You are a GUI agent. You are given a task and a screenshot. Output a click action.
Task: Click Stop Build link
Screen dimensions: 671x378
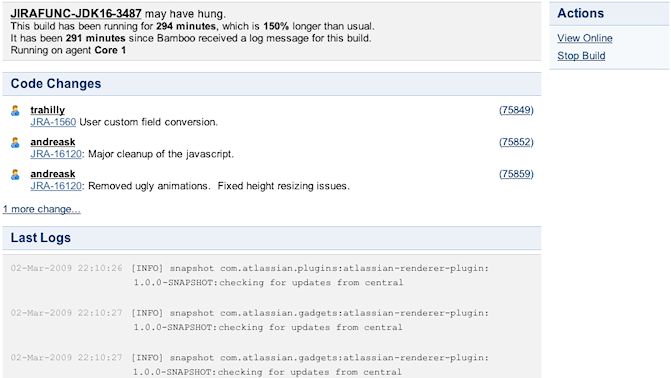coord(581,56)
